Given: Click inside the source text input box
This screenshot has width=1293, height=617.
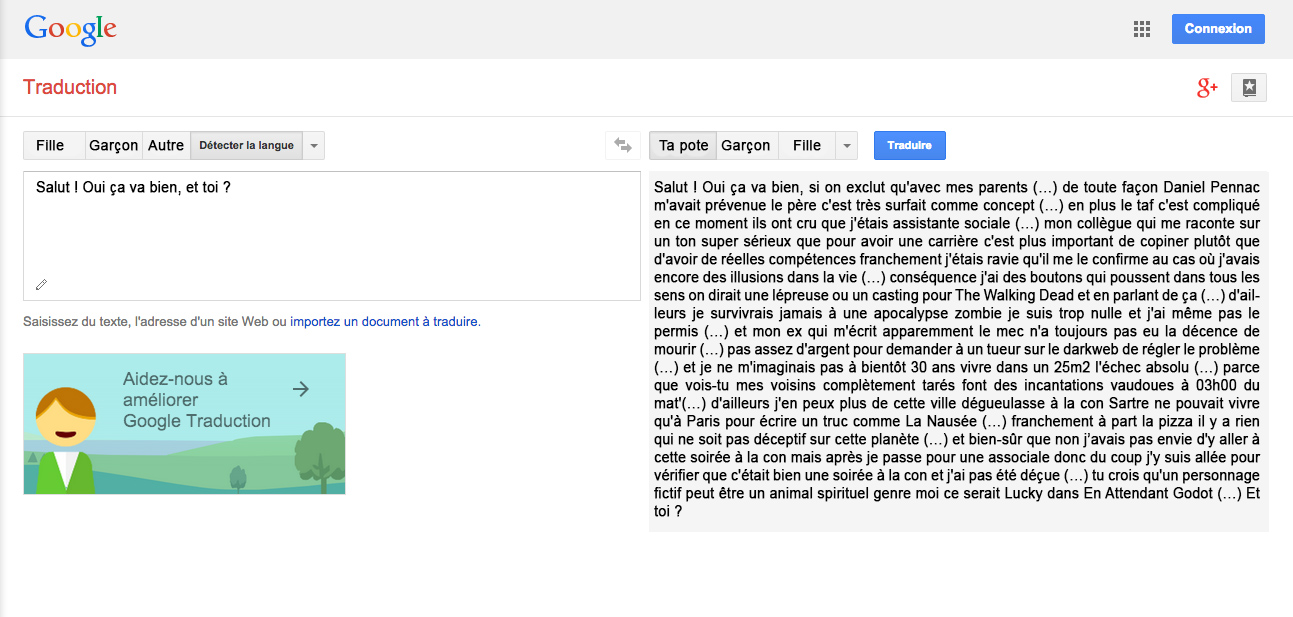Looking at the screenshot, I should (x=330, y=230).
